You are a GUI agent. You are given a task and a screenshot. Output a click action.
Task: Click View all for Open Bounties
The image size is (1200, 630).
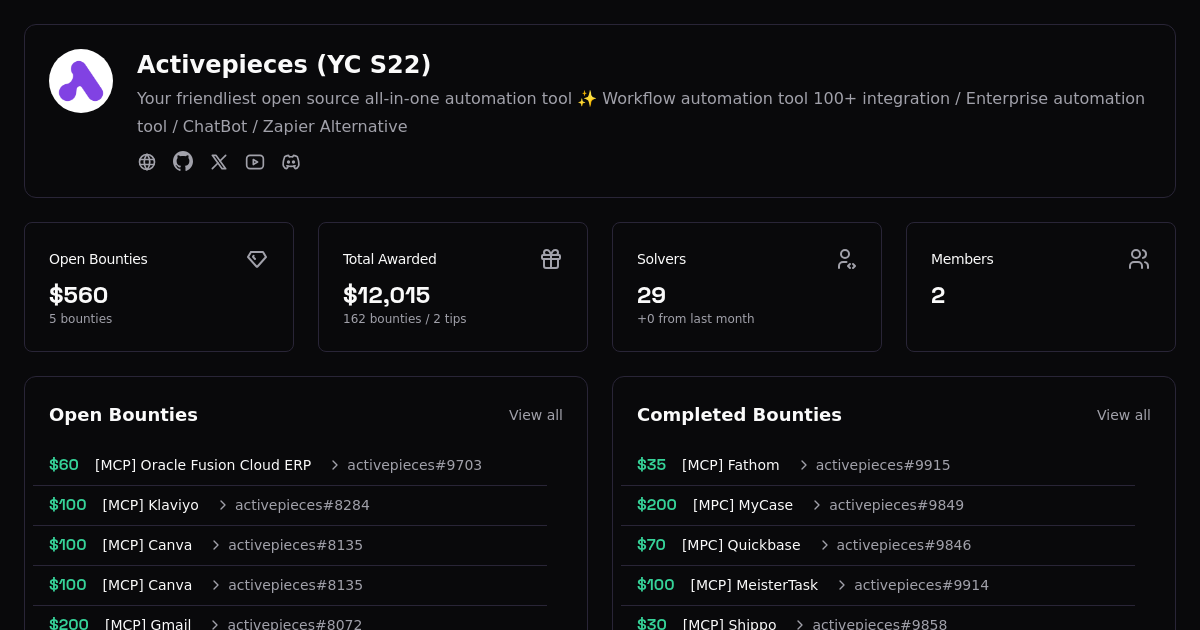(x=536, y=415)
